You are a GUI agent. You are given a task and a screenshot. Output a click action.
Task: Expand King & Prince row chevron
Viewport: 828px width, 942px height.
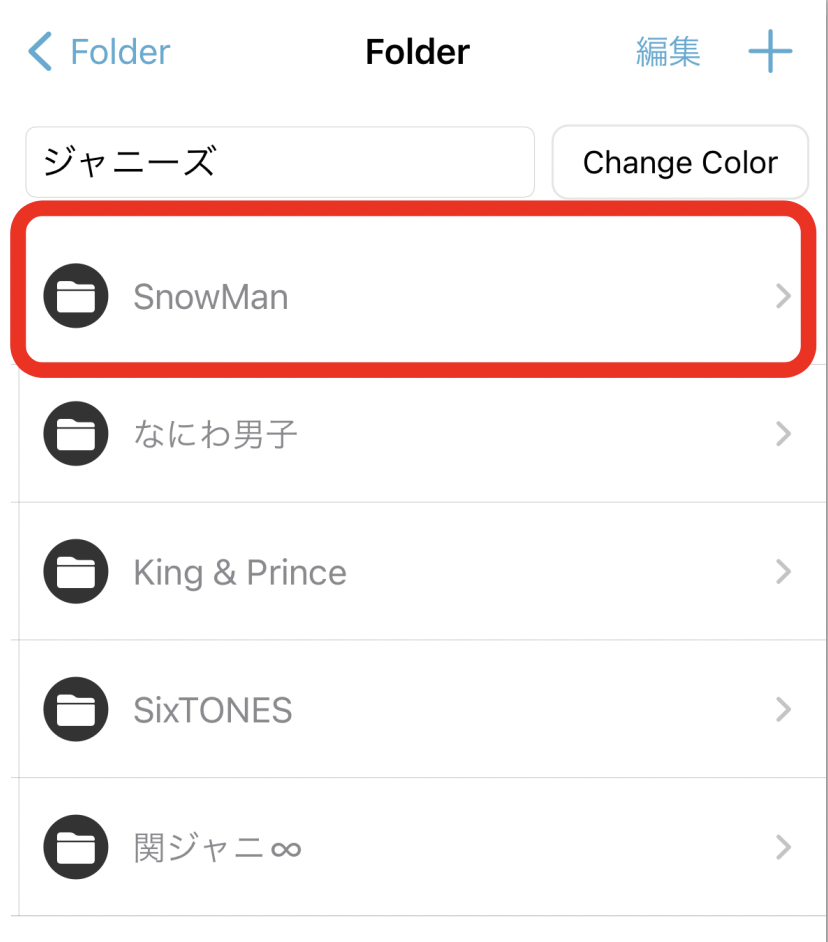click(783, 572)
